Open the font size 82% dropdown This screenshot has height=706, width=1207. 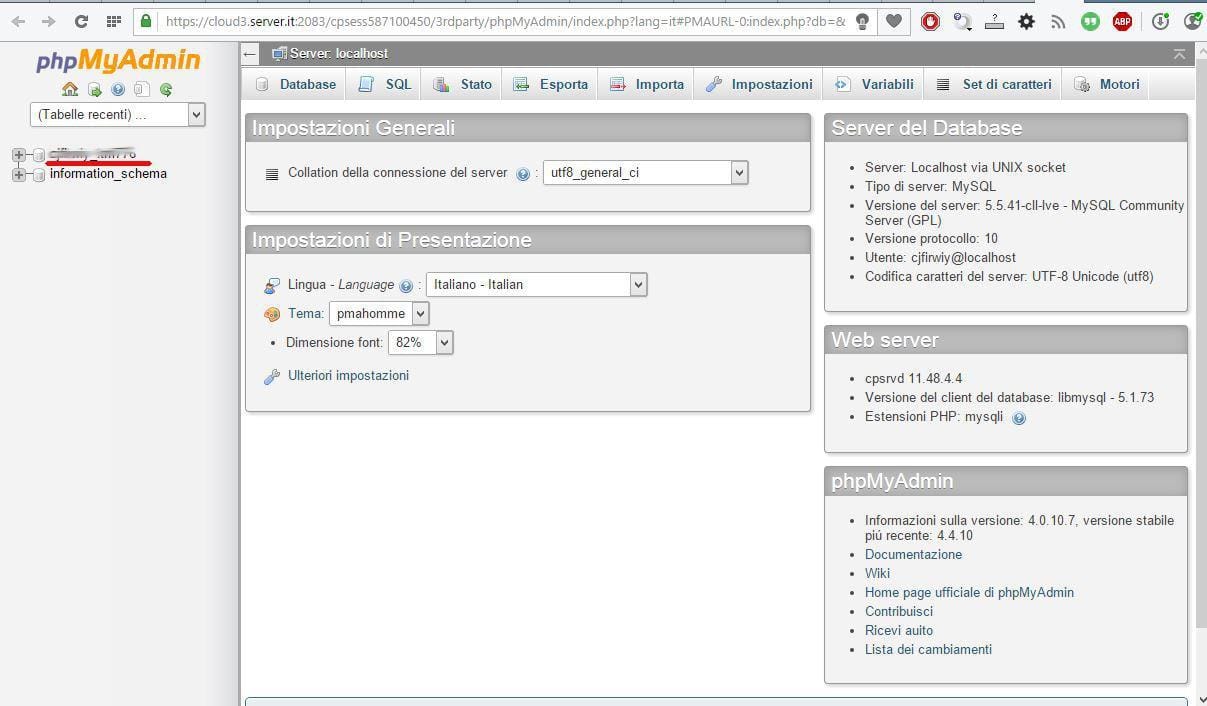[x=421, y=343]
